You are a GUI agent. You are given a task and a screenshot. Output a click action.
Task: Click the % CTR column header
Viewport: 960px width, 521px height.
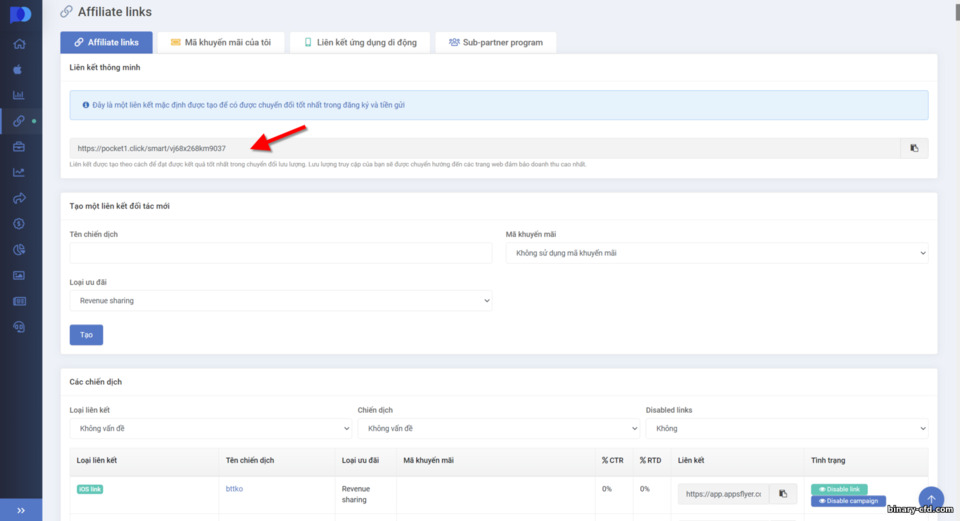coord(612,460)
